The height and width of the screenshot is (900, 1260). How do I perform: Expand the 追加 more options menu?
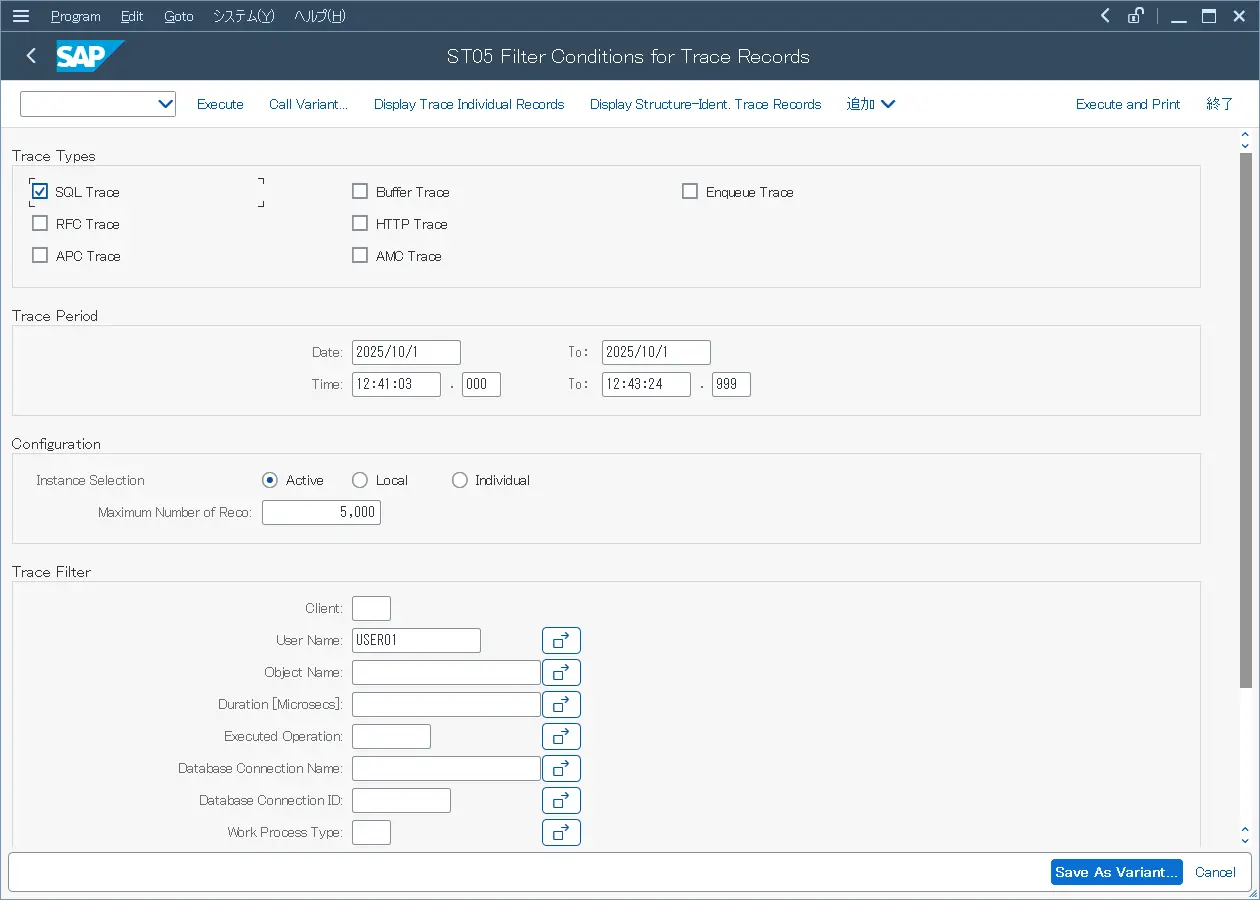point(871,104)
